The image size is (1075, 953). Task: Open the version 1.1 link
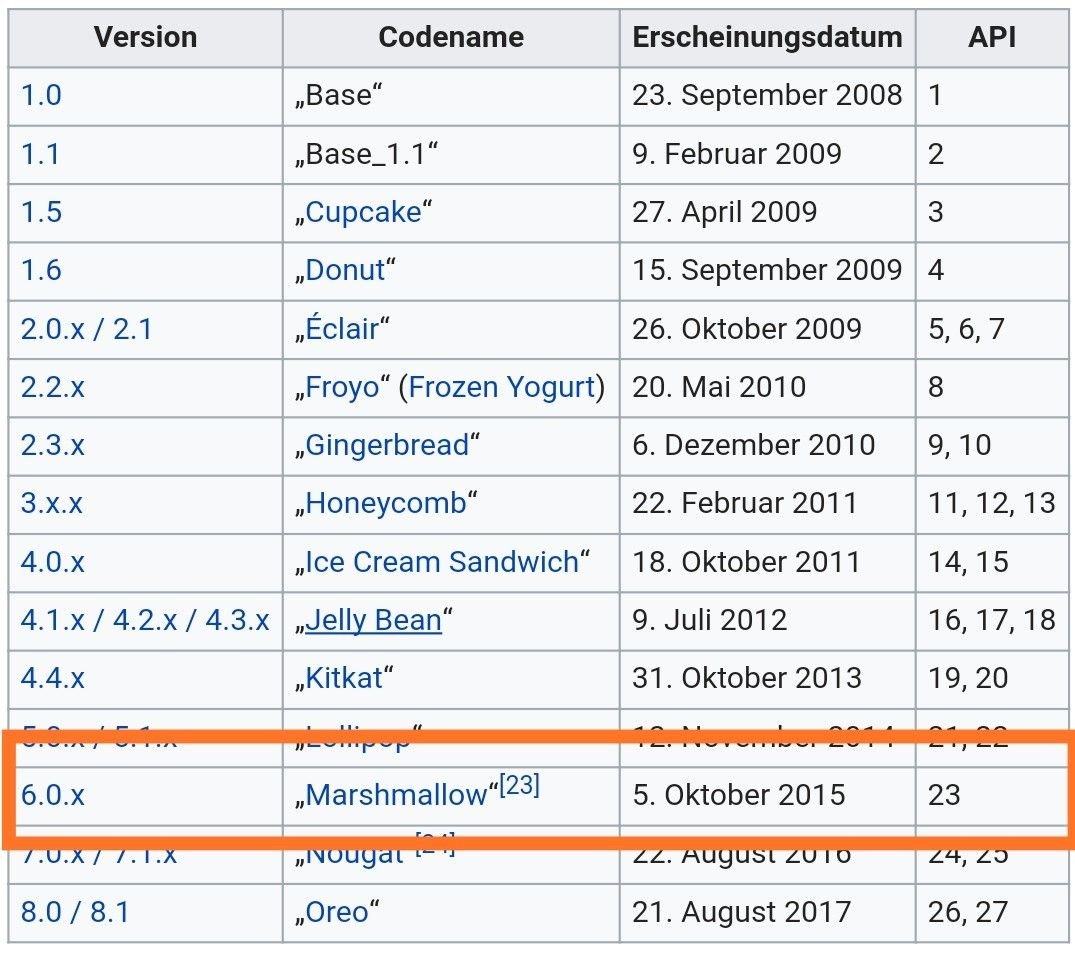40,154
